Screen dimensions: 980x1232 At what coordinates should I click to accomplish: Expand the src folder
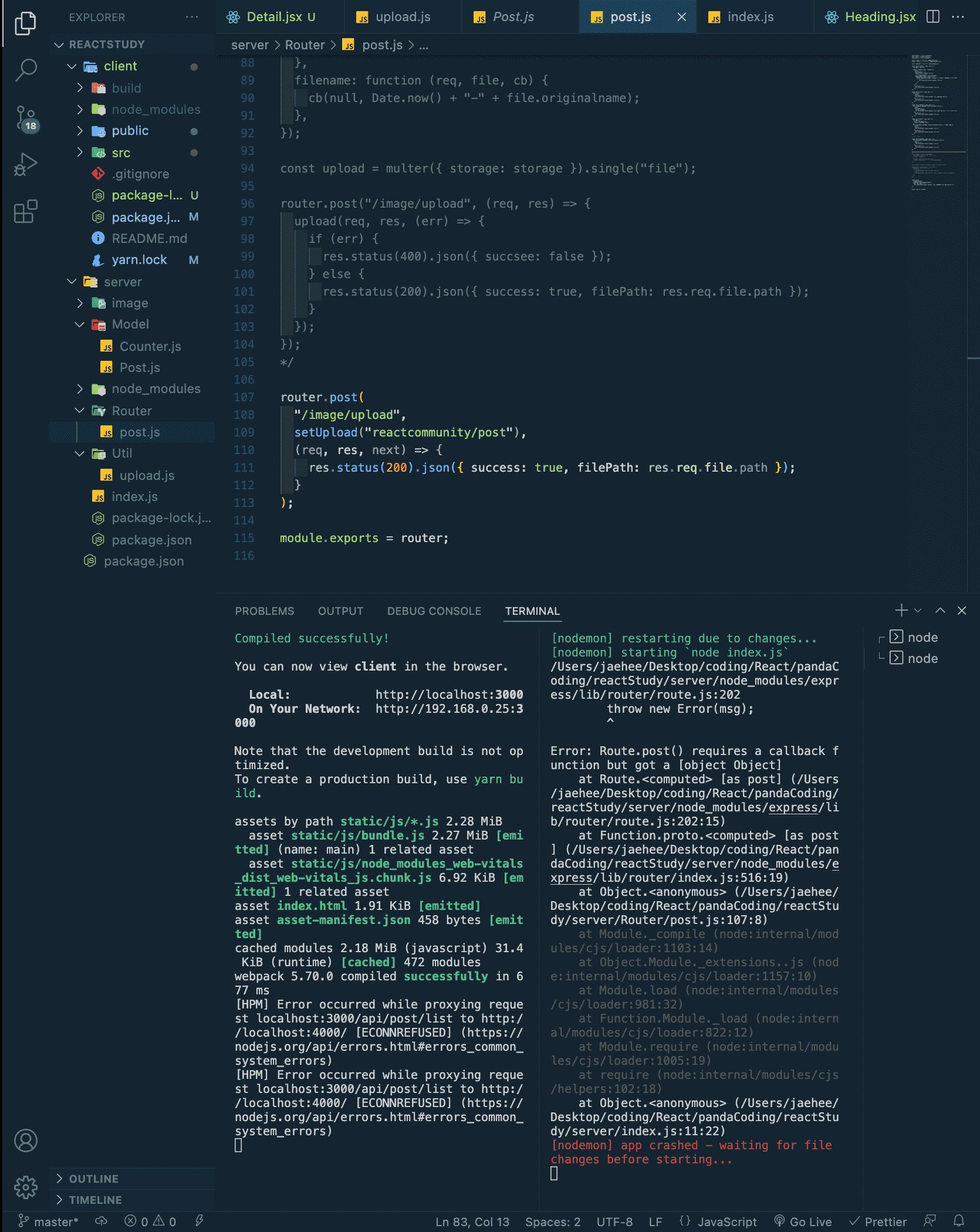coord(132,153)
